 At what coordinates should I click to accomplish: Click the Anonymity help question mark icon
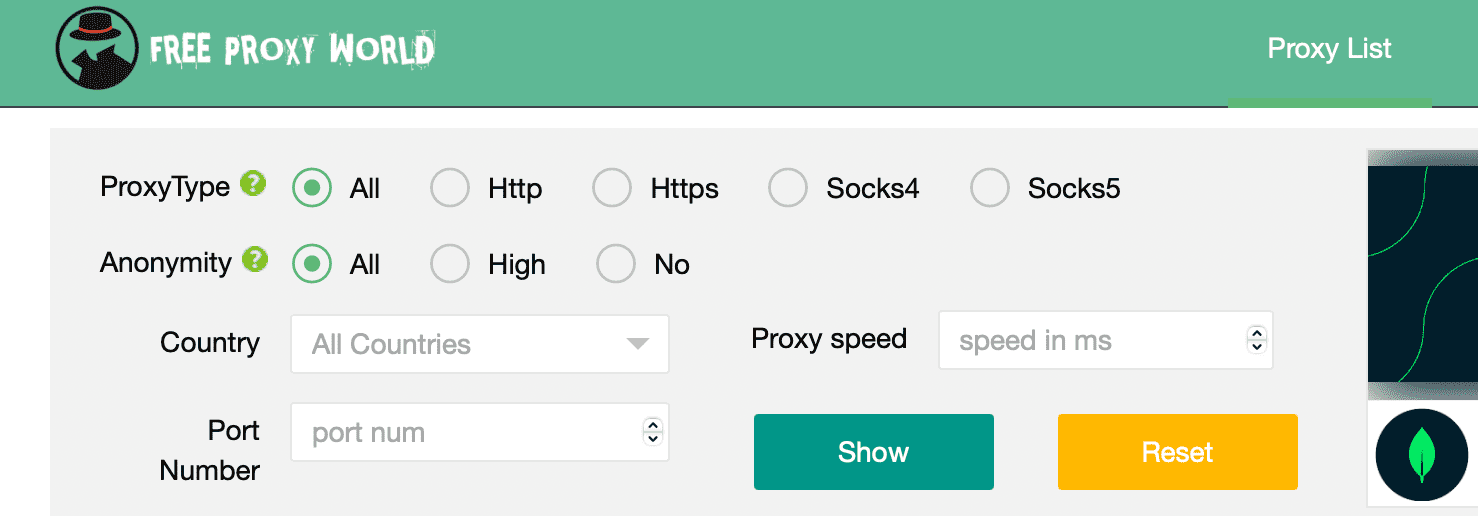(256, 260)
